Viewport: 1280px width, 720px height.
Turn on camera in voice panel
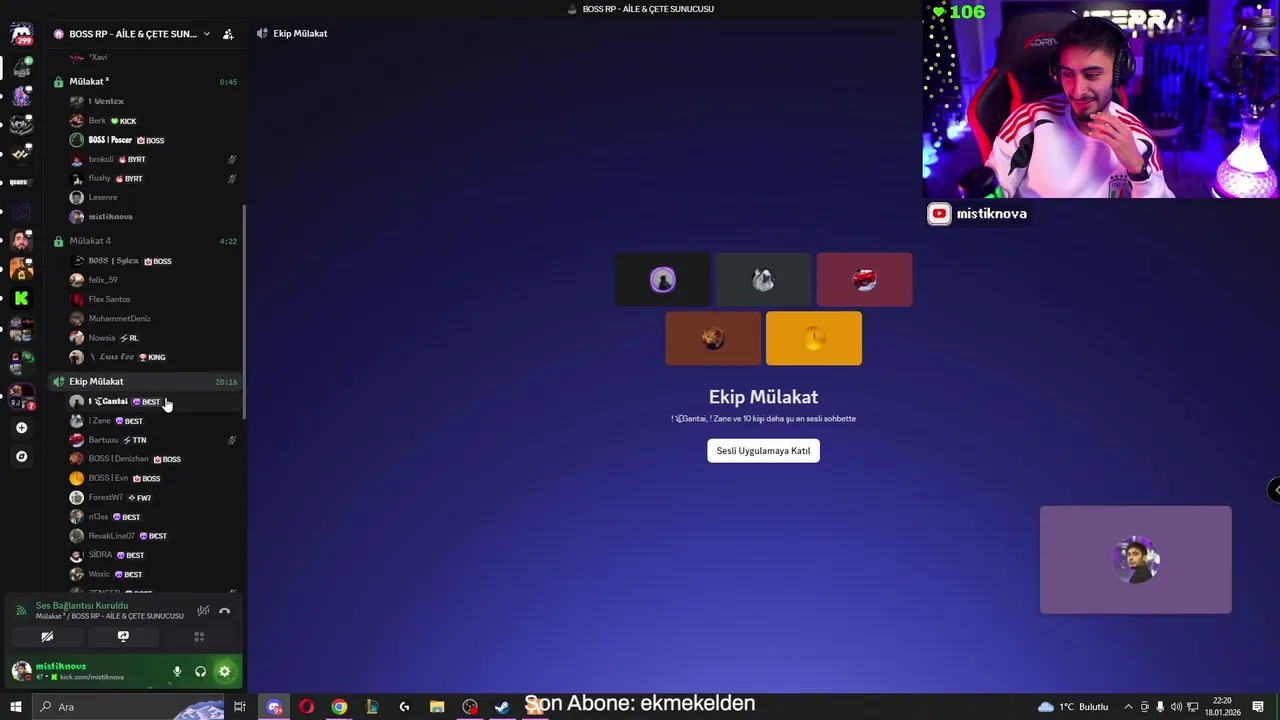[47, 637]
